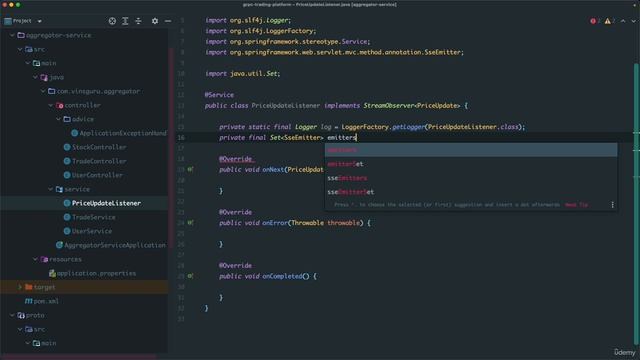This screenshot has width=640, height=360.
Task: Click the TradeService class icon
Action: 67,217
